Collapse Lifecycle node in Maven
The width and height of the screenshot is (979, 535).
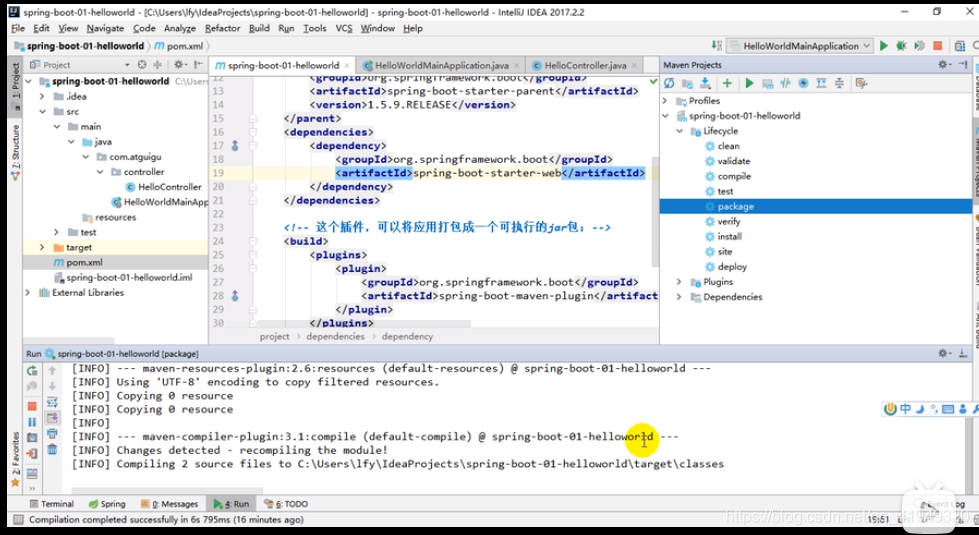pyautogui.click(x=679, y=131)
